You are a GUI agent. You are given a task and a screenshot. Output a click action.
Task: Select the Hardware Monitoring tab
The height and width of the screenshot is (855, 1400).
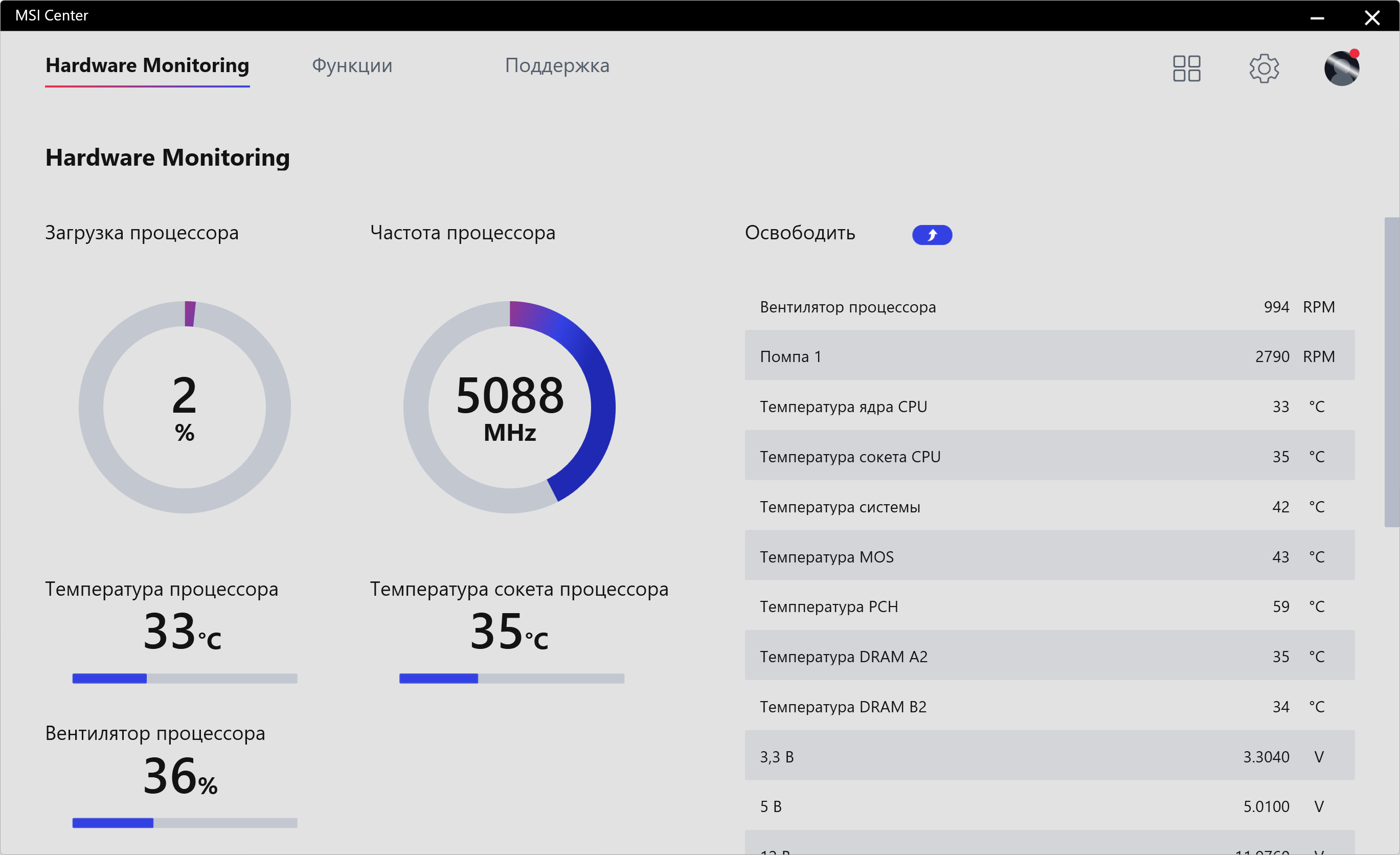(147, 65)
